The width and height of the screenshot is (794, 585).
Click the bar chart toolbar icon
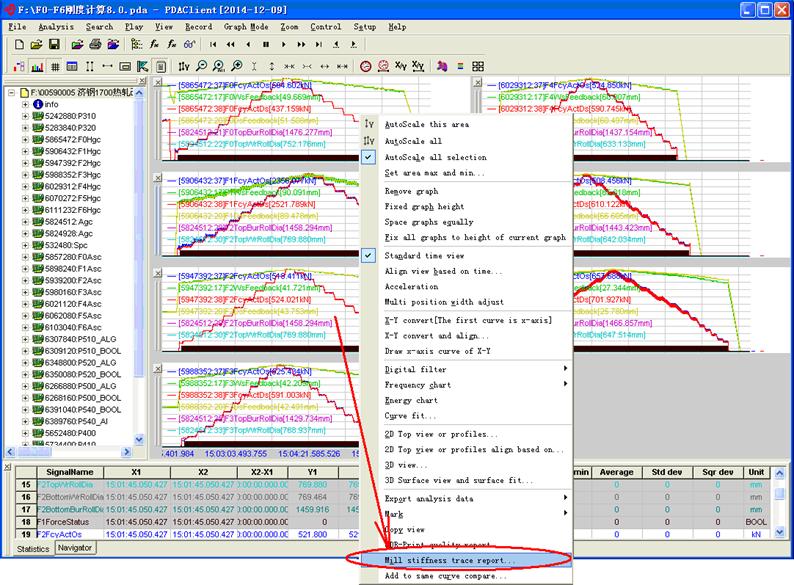[37, 66]
